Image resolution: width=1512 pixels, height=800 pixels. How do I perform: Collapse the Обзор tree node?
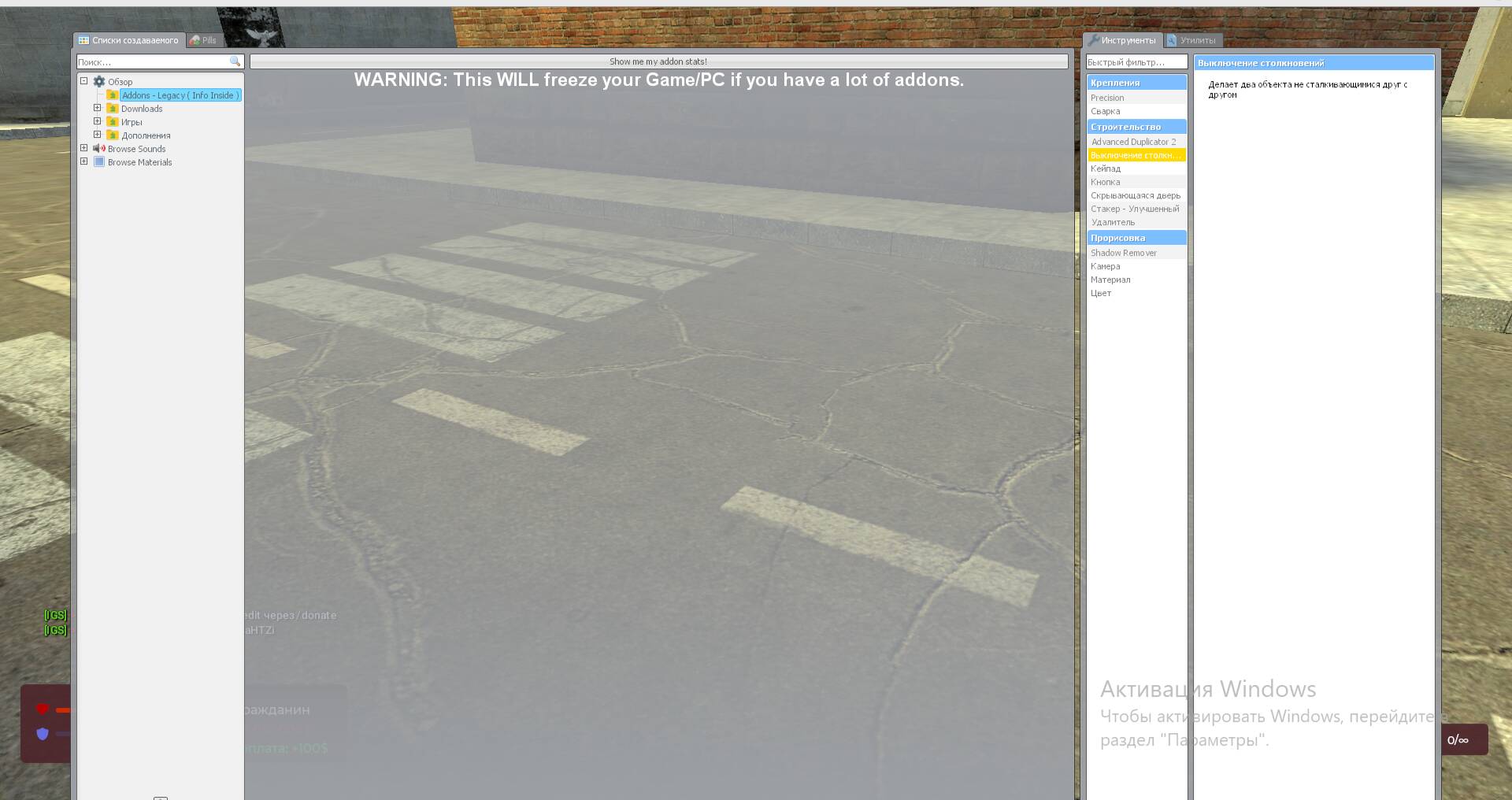click(84, 81)
